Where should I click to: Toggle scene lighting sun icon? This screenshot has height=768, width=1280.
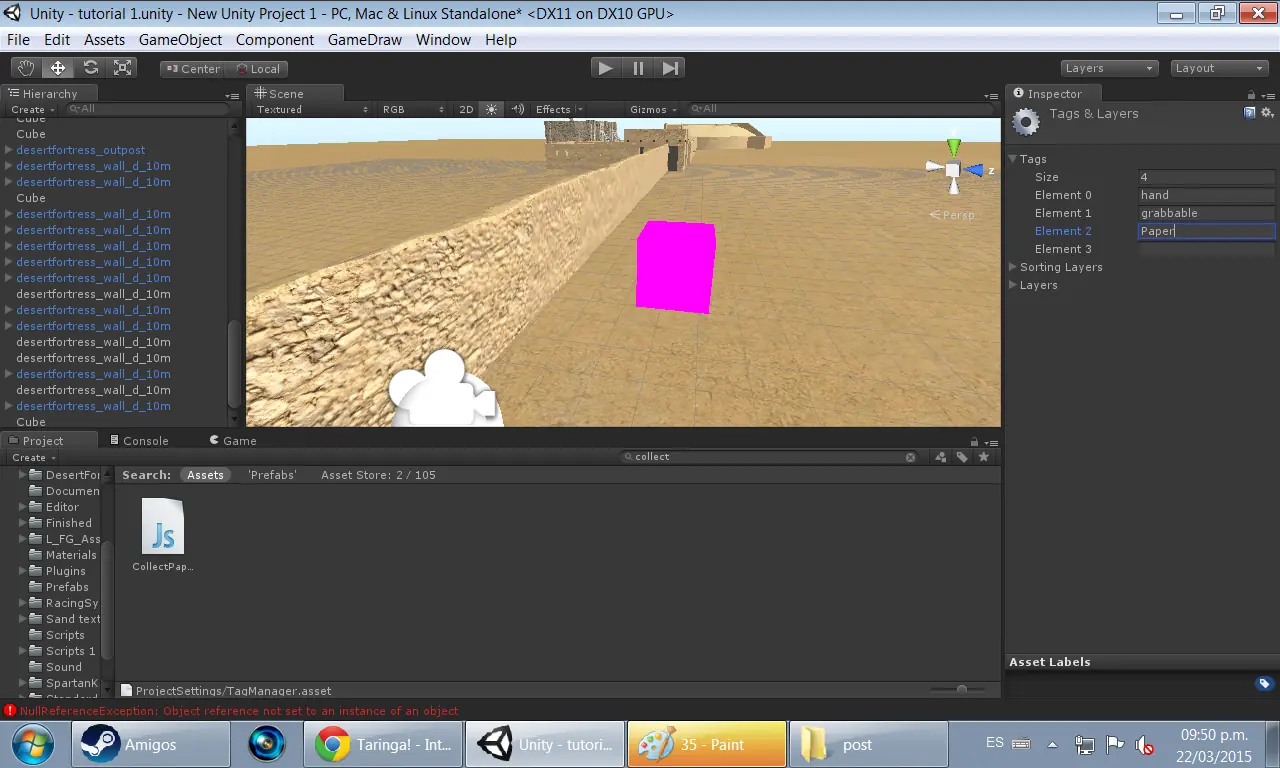491,109
